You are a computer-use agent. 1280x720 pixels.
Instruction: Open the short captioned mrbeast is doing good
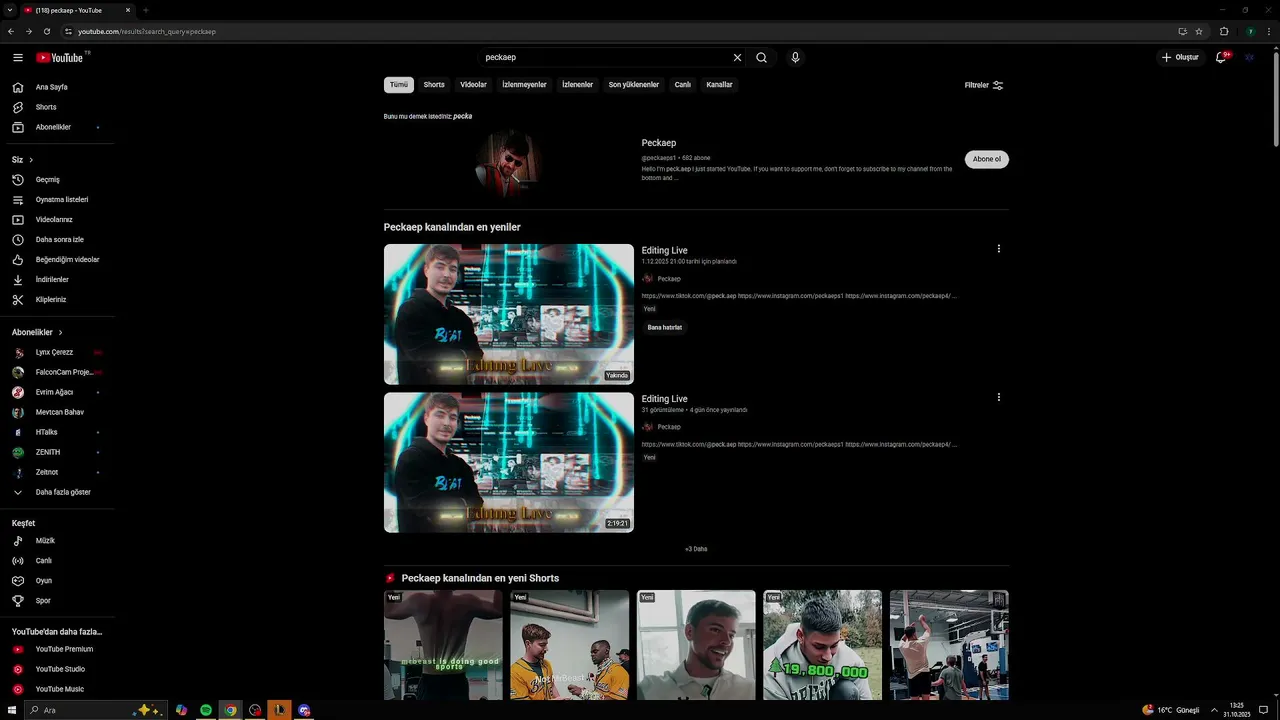(x=443, y=645)
